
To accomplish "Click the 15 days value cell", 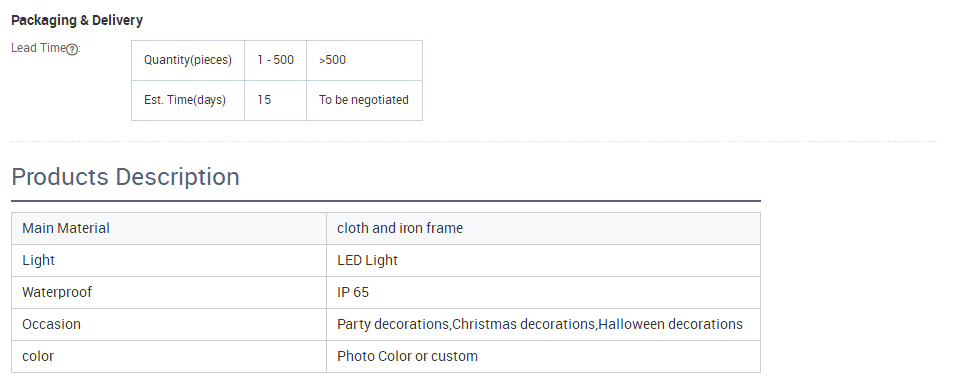I will [x=275, y=100].
